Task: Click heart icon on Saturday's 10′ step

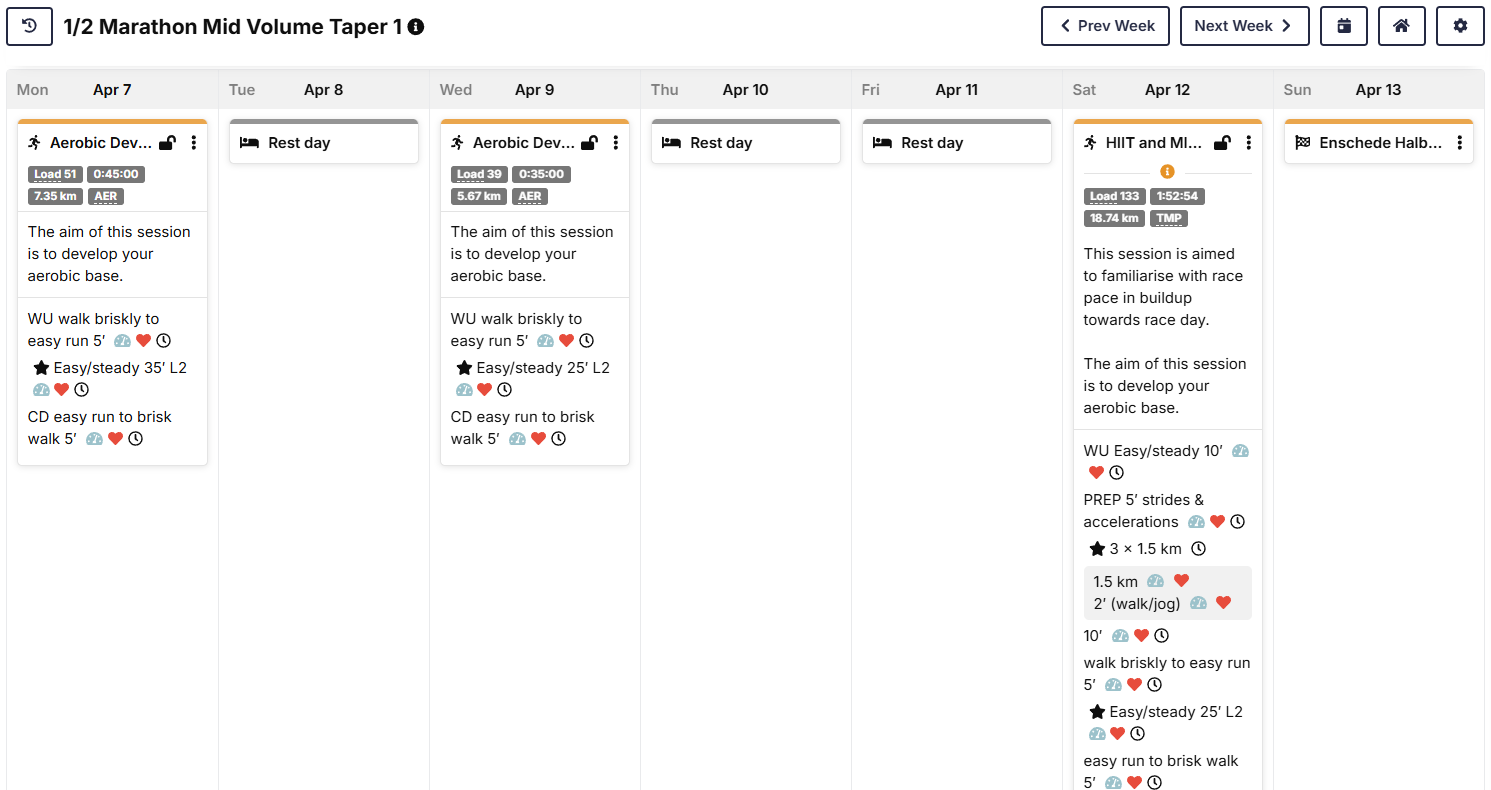Action: coord(1141,636)
